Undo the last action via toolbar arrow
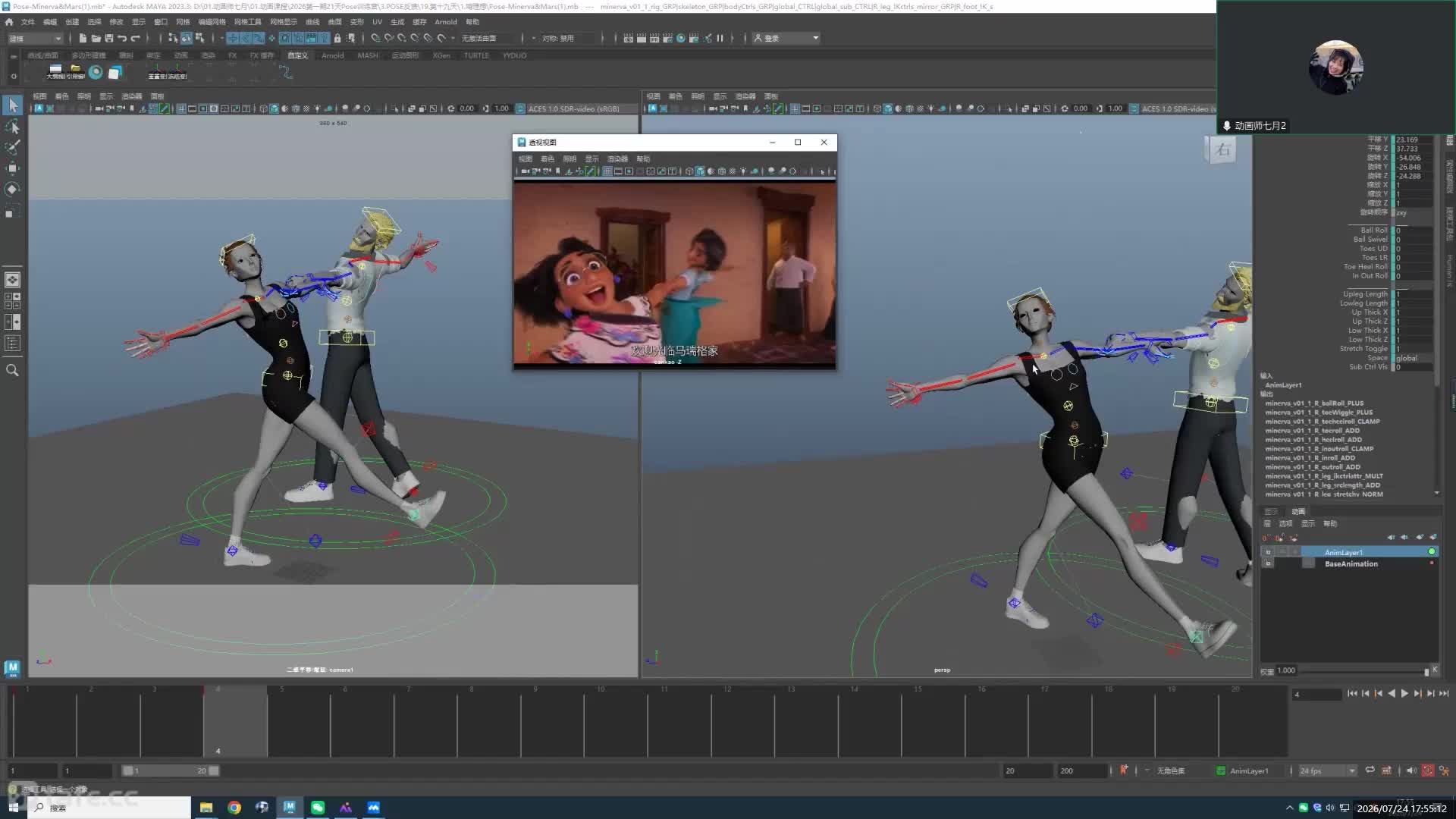1456x819 pixels. (x=122, y=38)
